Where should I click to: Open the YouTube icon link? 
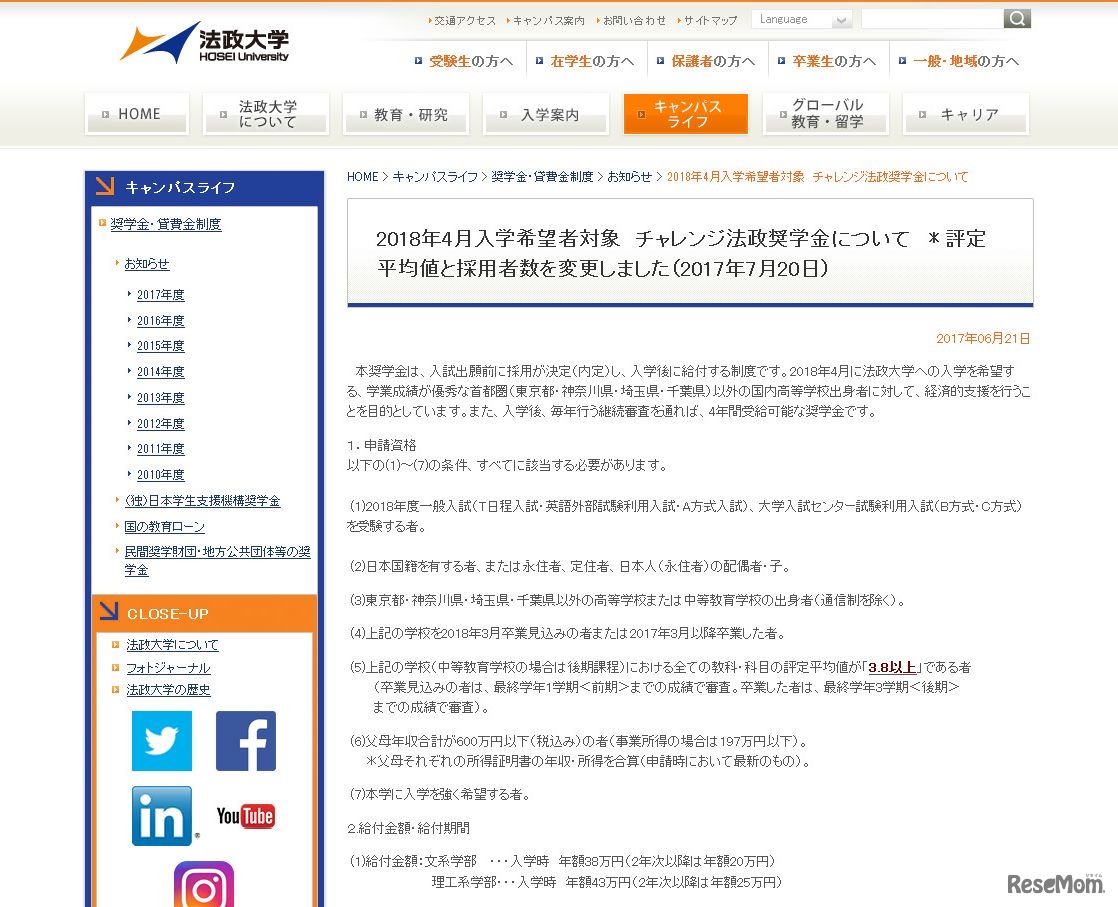[246, 816]
